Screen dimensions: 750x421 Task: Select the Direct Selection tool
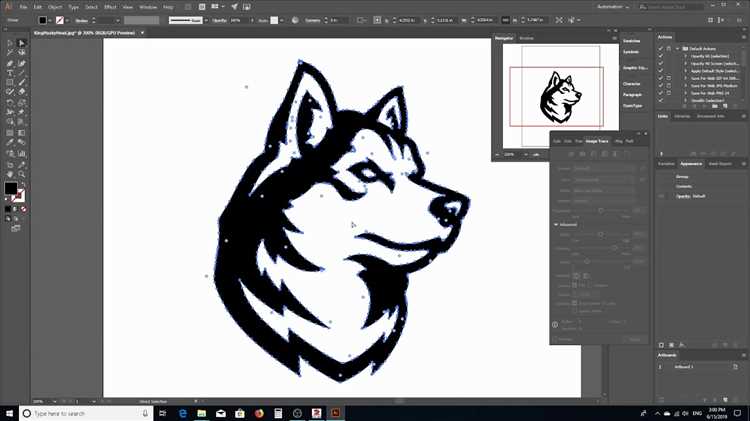pyautogui.click(x=21, y=43)
